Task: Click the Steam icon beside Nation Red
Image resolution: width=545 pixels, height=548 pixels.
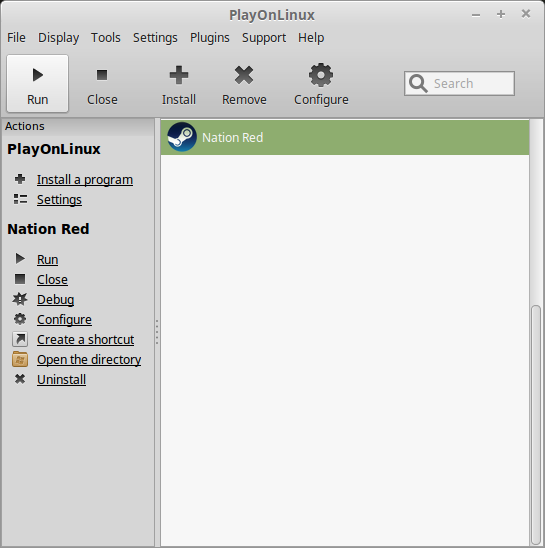Action: (182, 137)
